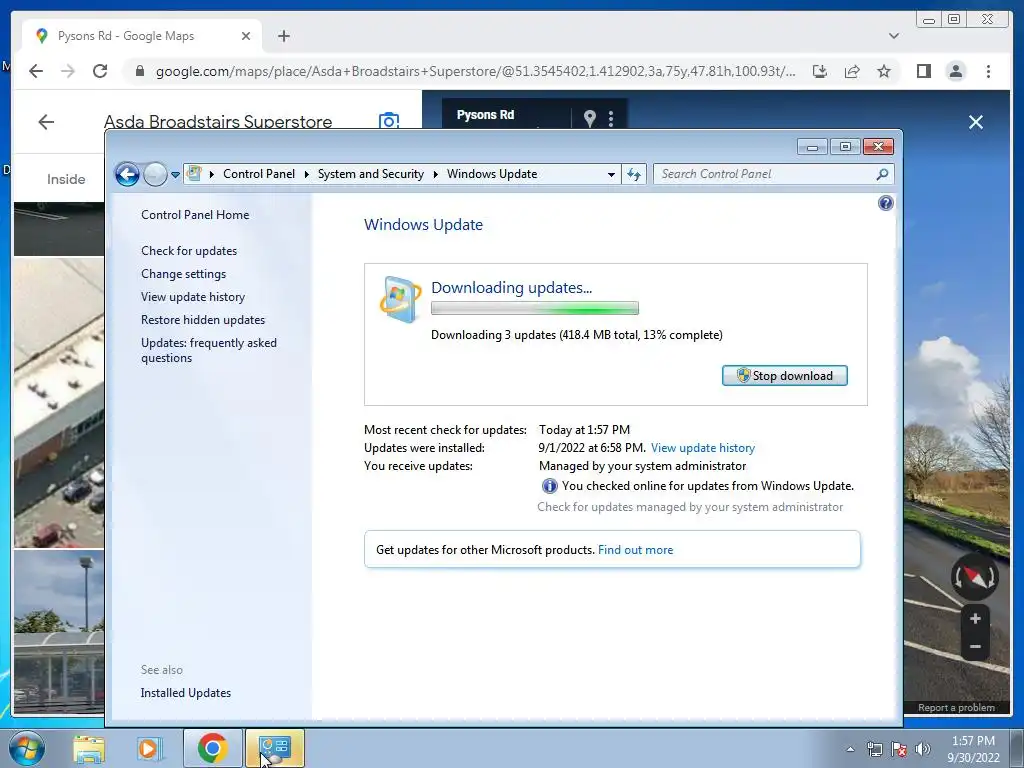Reload the Google Maps page in Chrome
Image resolution: width=1024 pixels, height=768 pixels.
tap(100, 71)
